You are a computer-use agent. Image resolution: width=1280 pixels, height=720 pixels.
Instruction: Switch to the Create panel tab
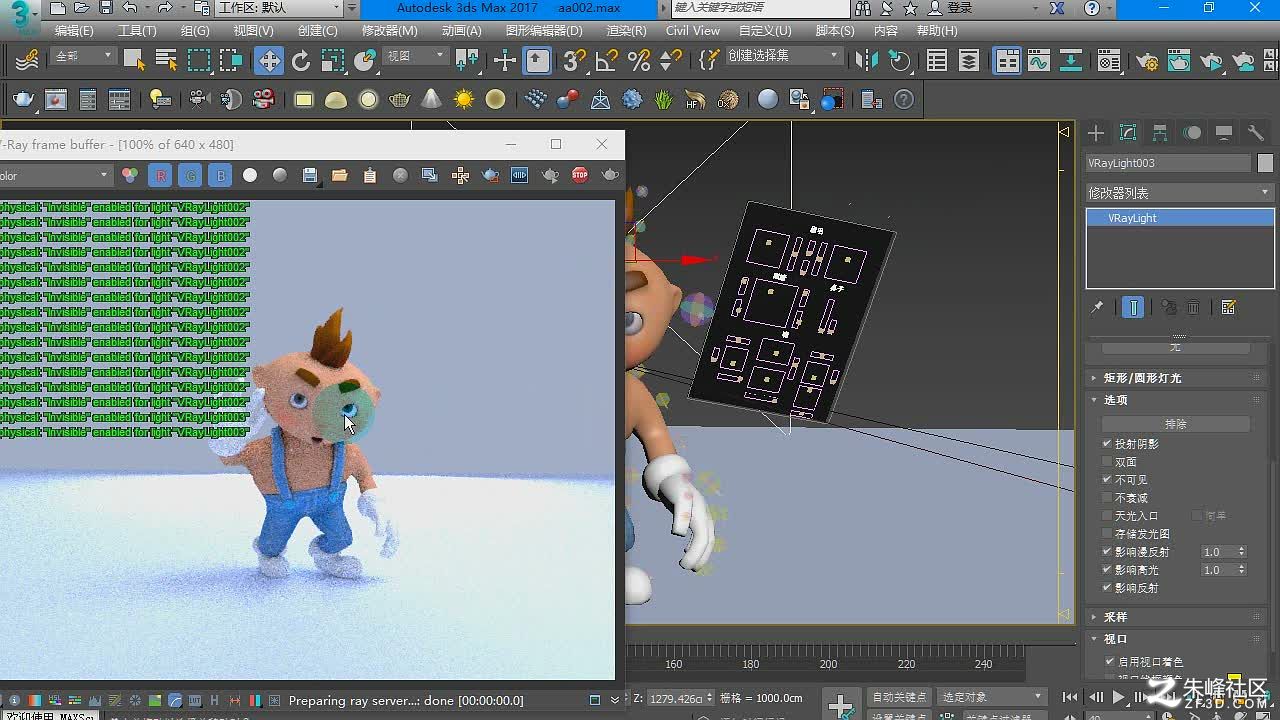[1096, 133]
